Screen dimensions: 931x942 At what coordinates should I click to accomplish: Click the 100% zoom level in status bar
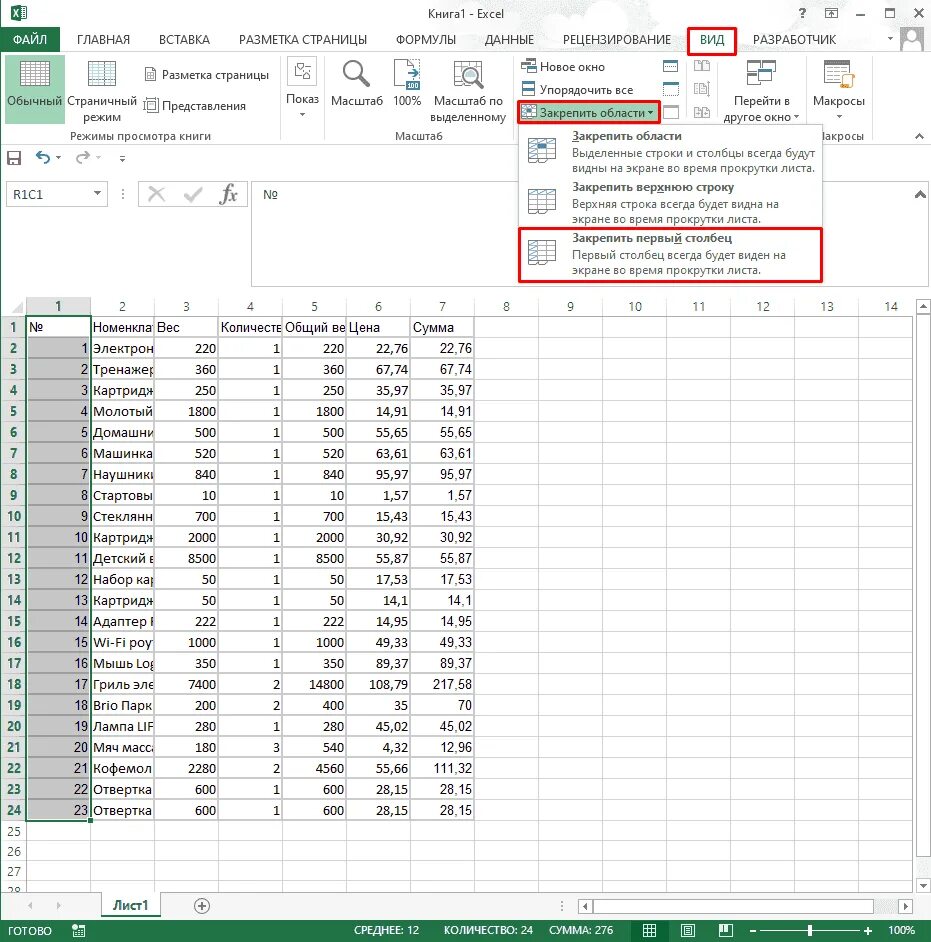(x=902, y=931)
